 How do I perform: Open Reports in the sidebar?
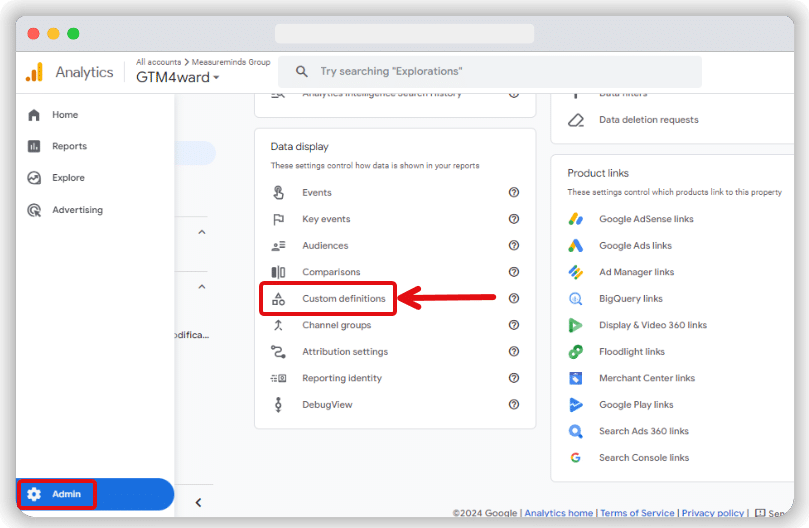[69, 146]
